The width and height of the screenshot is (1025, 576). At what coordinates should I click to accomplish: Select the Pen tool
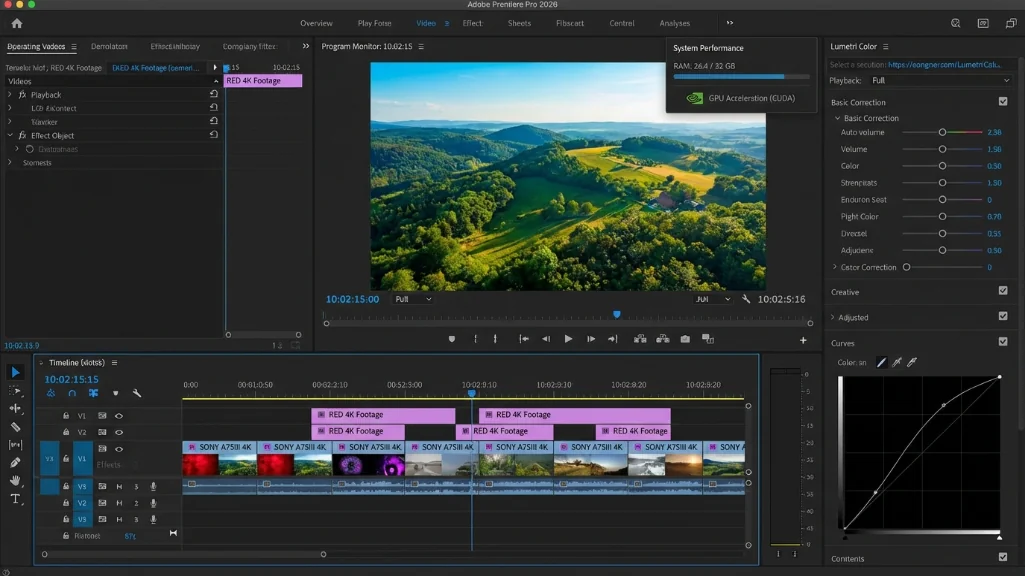pyautogui.click(x=15, y=462)
